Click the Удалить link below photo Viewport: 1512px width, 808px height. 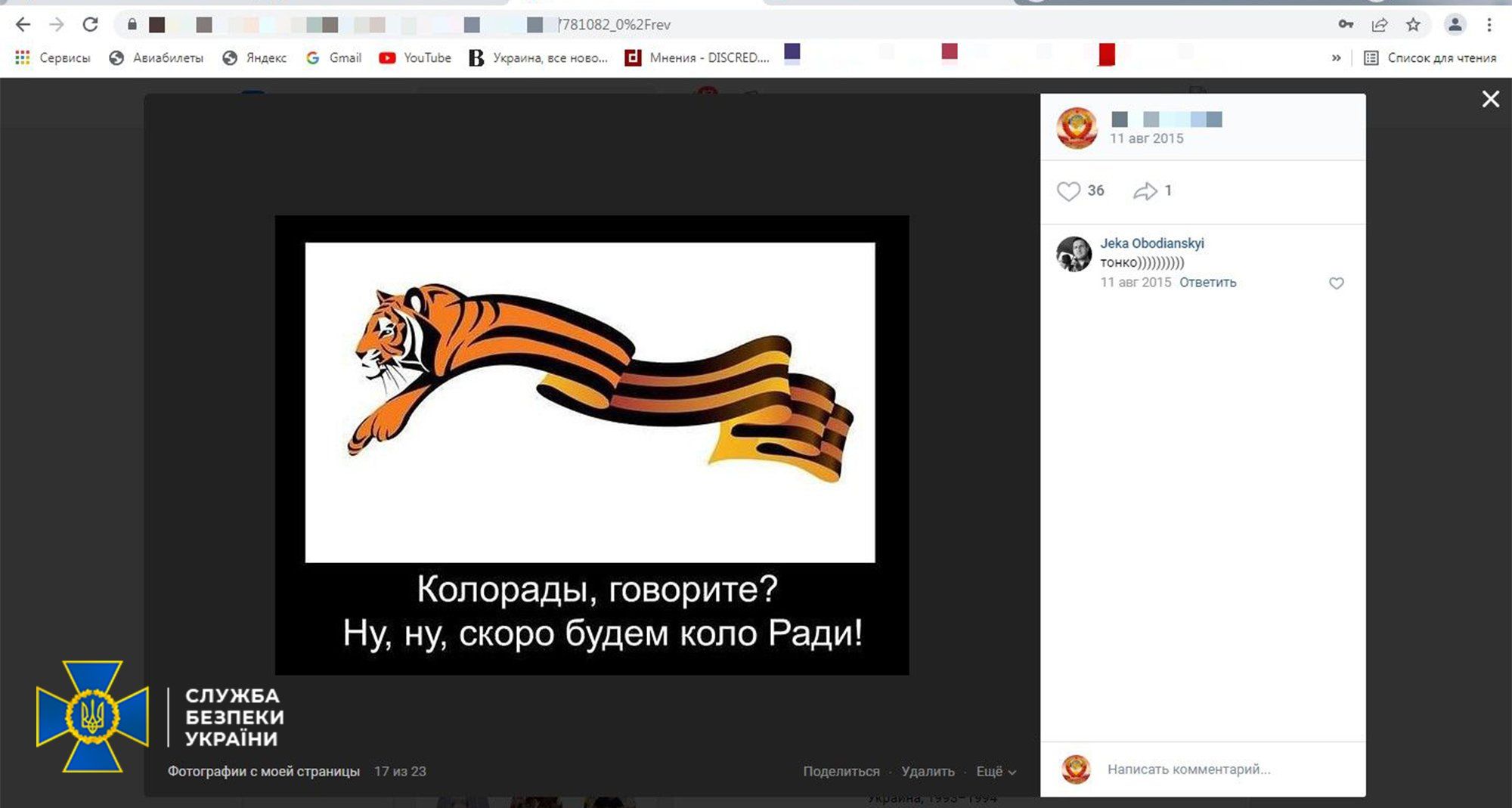point(928,772)
